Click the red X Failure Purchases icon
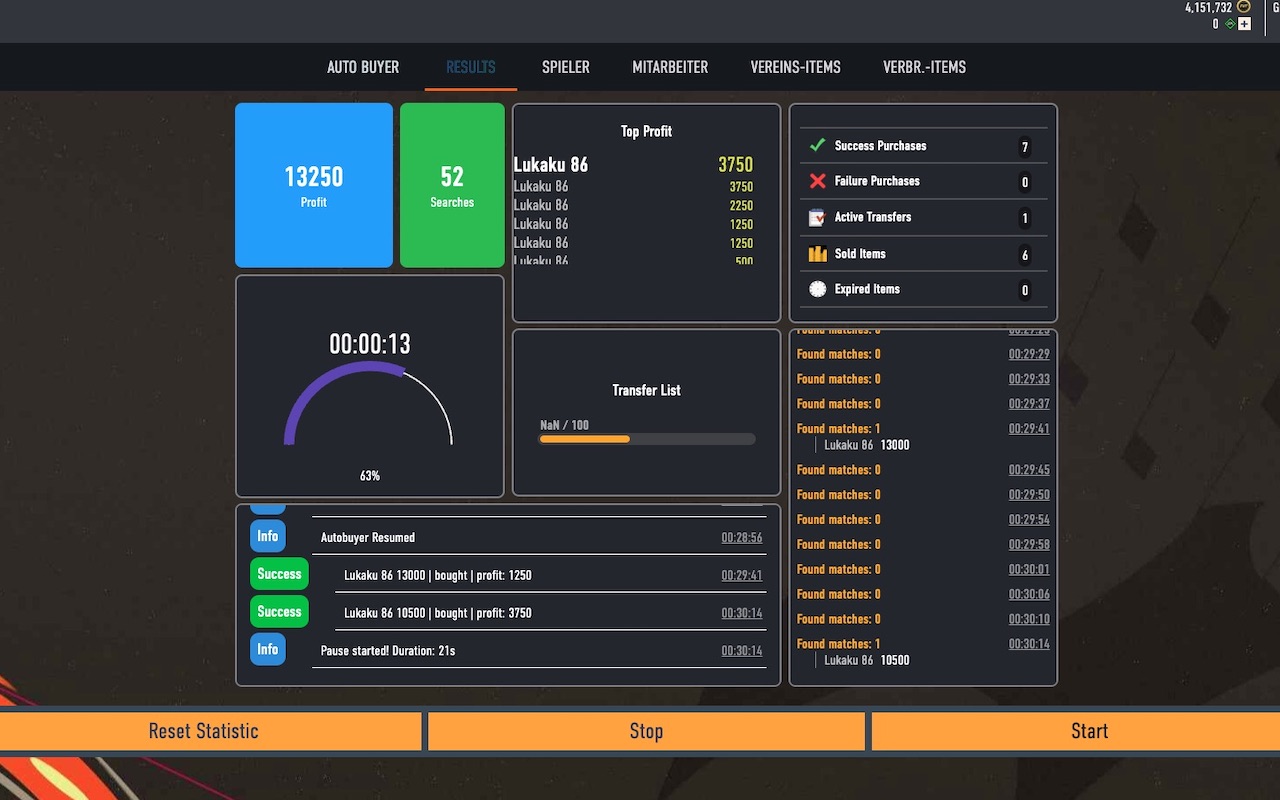1280x800 pixels. pos(817,181)
